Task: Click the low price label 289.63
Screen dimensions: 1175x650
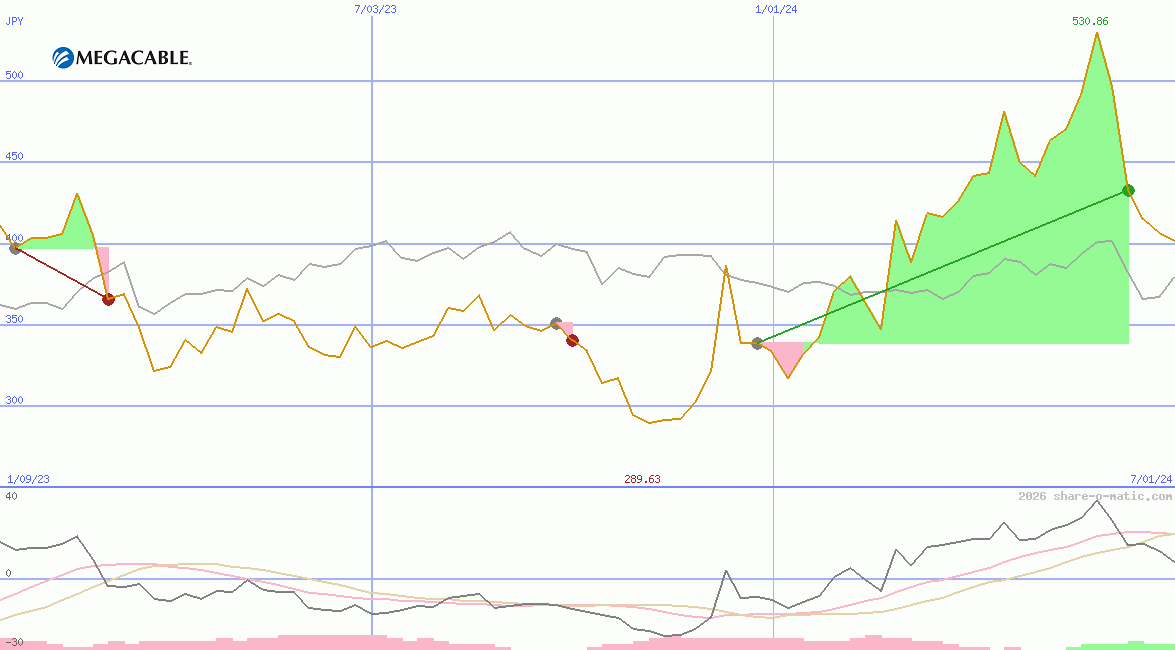Action: [642, 479]
